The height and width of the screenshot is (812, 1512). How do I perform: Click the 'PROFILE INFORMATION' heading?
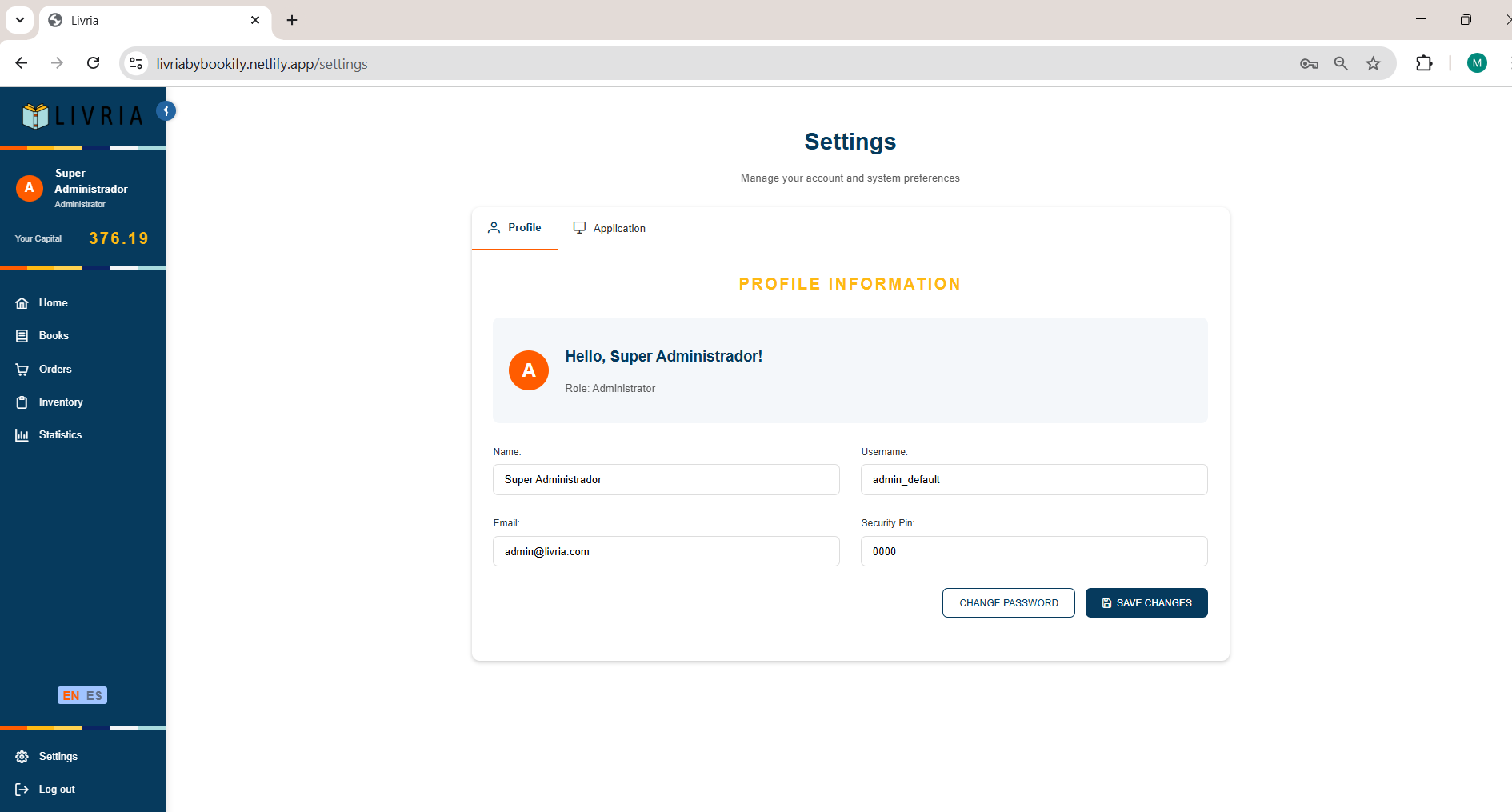click(850, 284)
